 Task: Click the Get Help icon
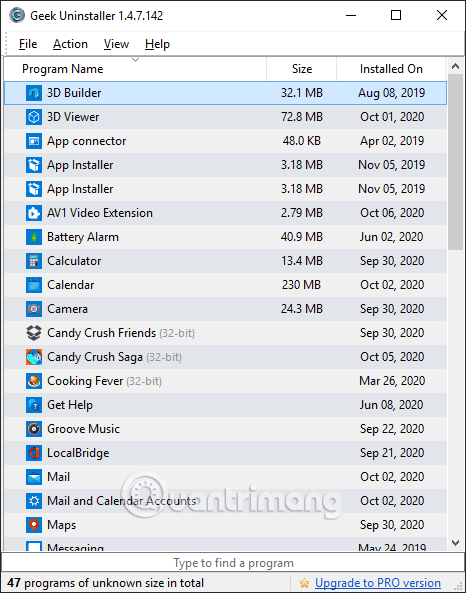coord(34,405)
